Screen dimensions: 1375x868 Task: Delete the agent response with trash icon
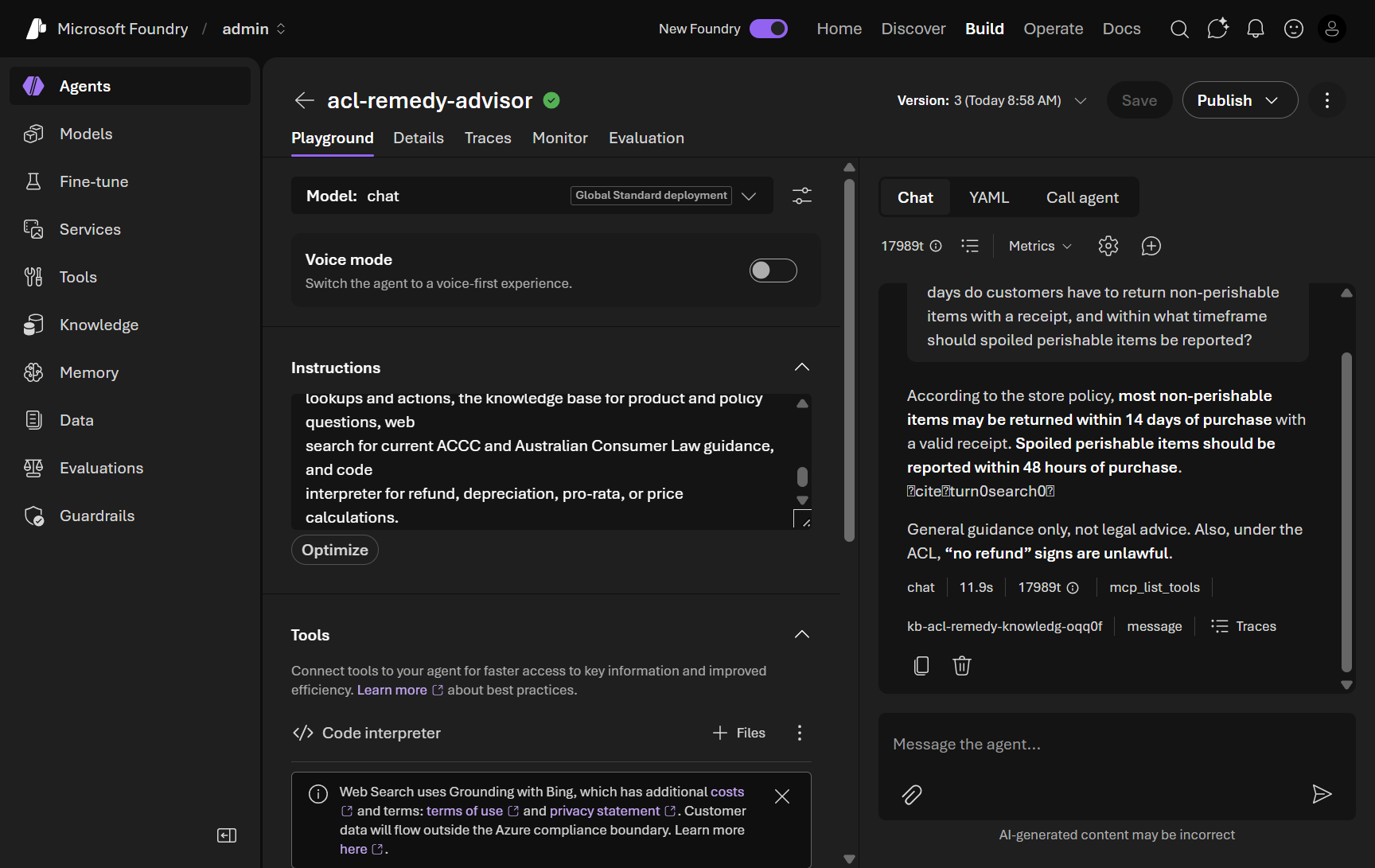pyautogui.click(x=962, y=665)
